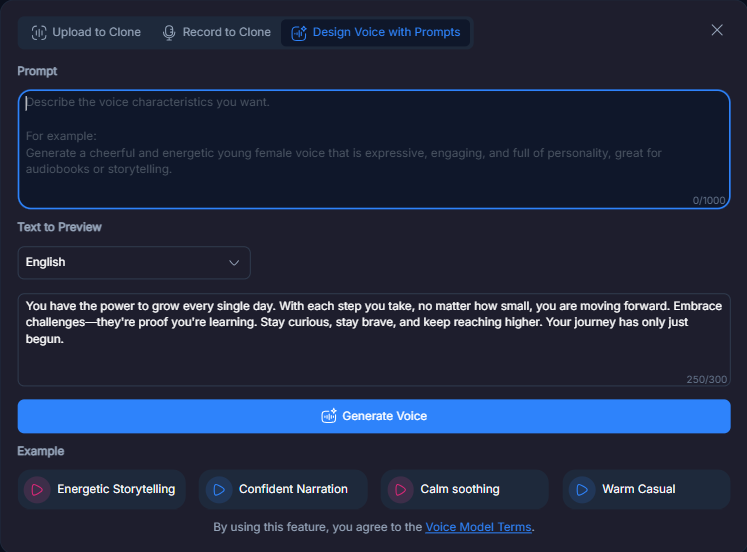The width and height of the screenshot is (747, 552).
Task: Play the Confident Narration example icon
Action: point(219,490)
